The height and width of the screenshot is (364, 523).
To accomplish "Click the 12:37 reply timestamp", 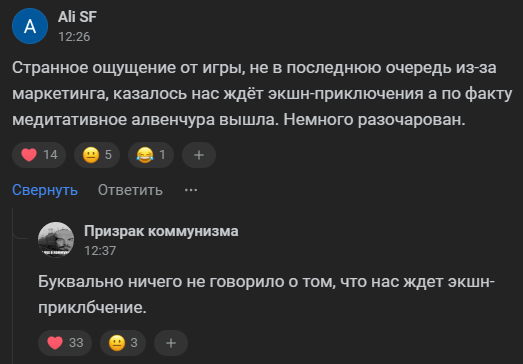I will click(x=100, y=251).
